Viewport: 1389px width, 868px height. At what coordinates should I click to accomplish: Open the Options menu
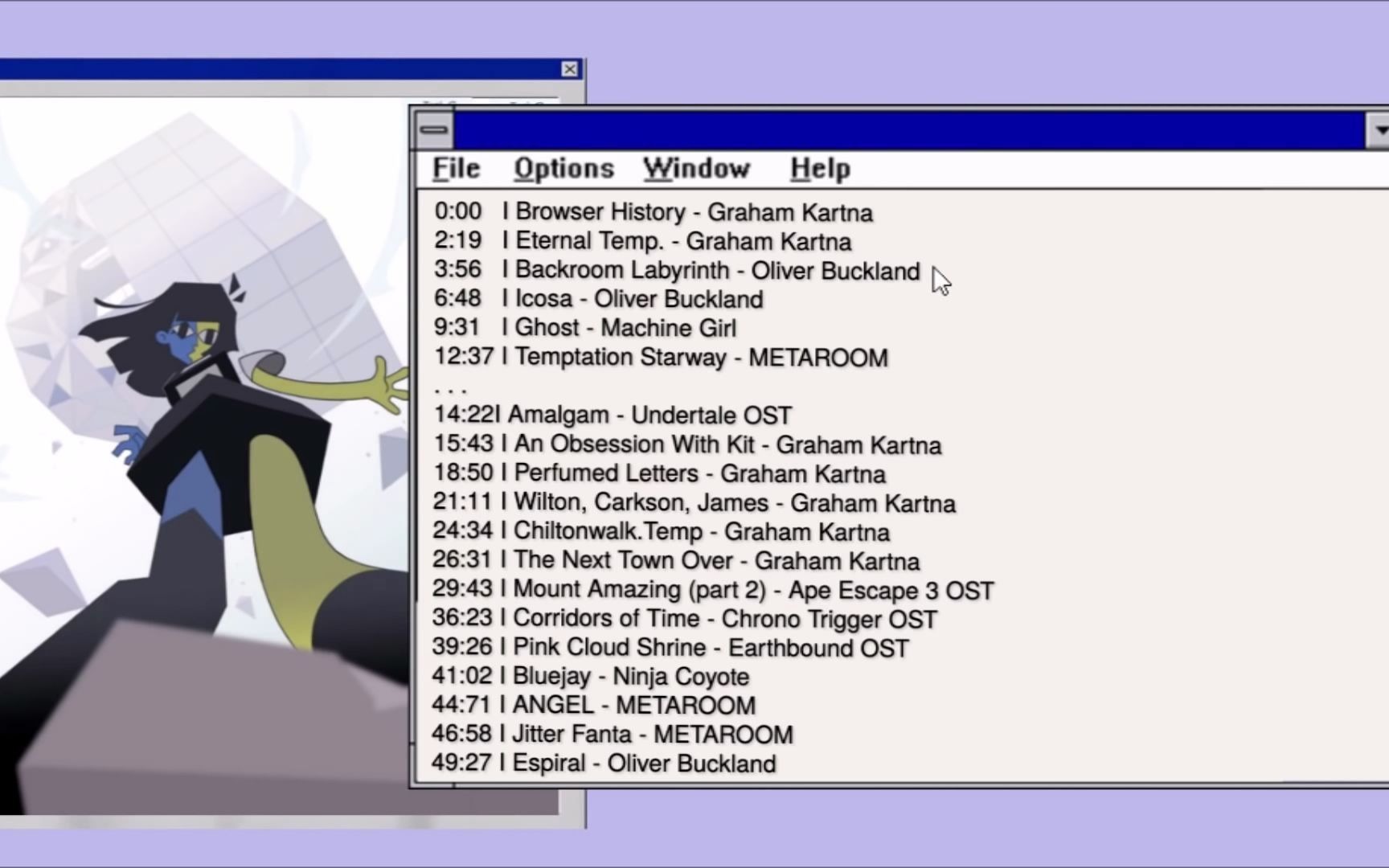click(x=563, y=169)
